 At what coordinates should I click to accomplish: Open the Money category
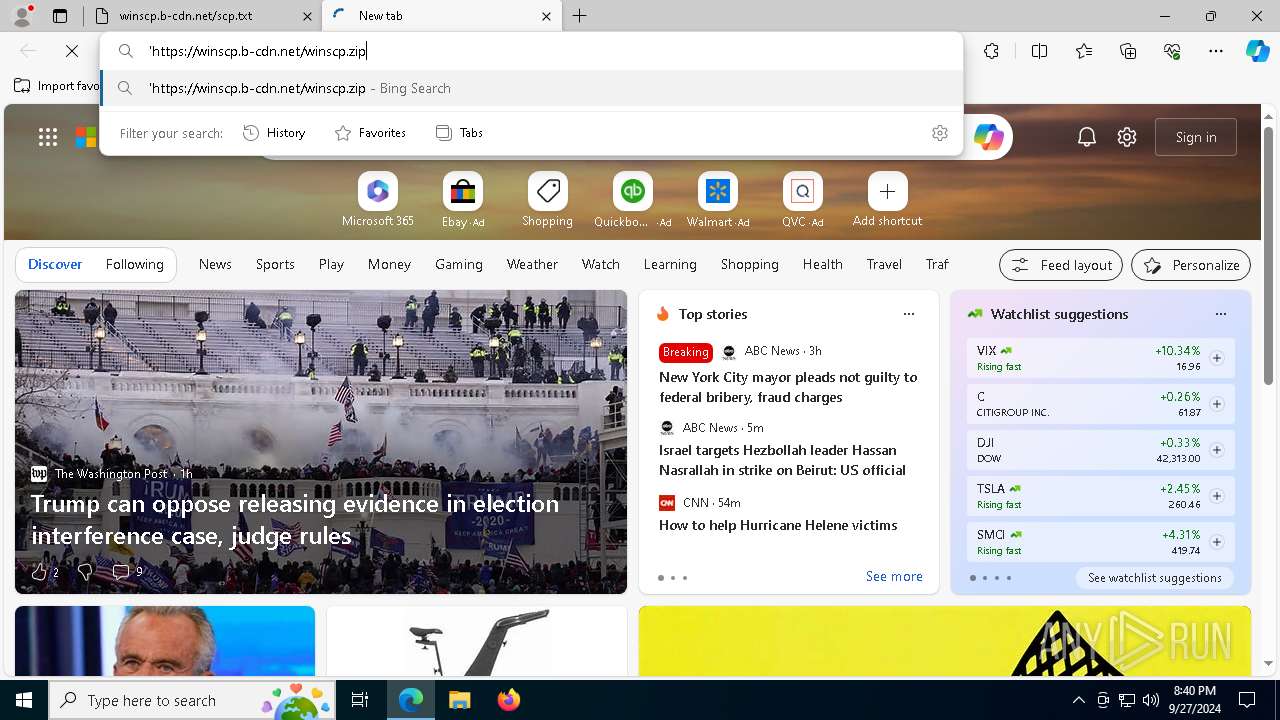tap(389, 264)
